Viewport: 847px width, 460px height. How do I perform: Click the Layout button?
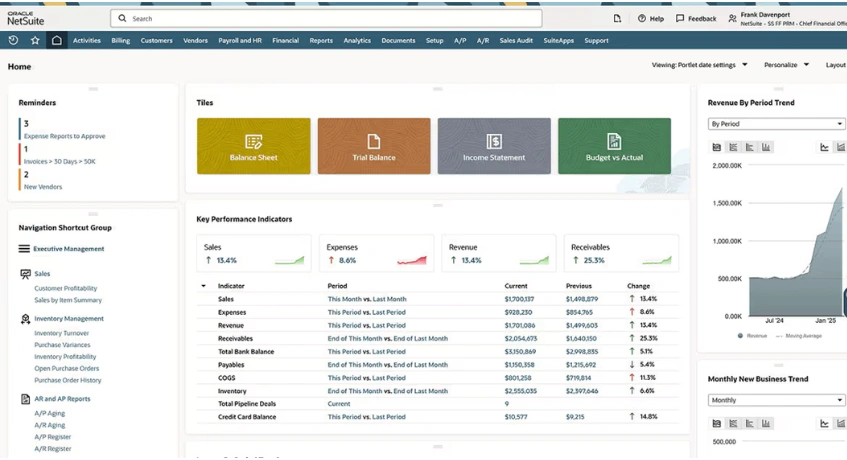(x=835, y=65)
